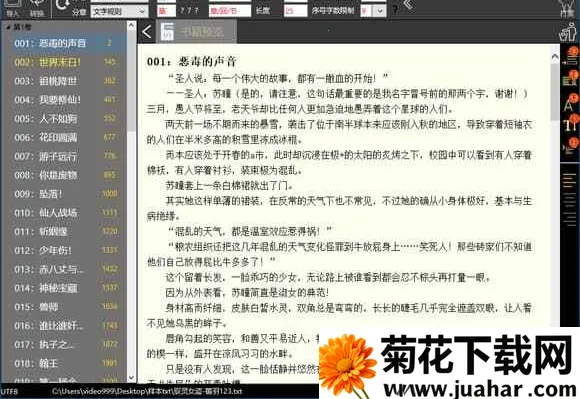Select chapter 006 in the chapter list
Image resolution: width=580 pixels, height=399 pixels.
point(64,137)
